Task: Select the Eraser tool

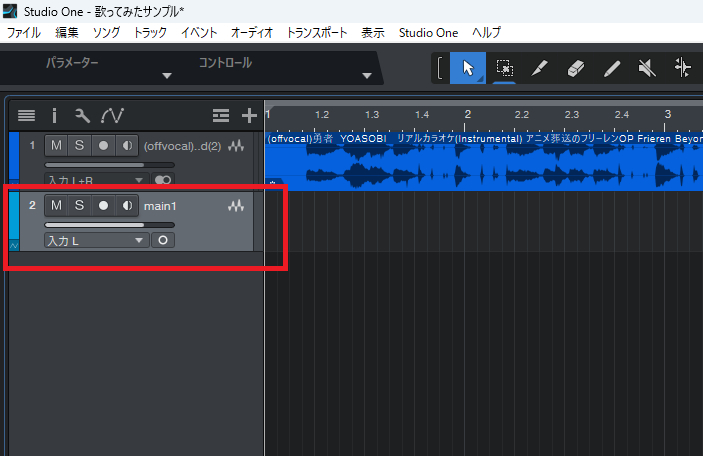Action: click(x=575, y=68)
